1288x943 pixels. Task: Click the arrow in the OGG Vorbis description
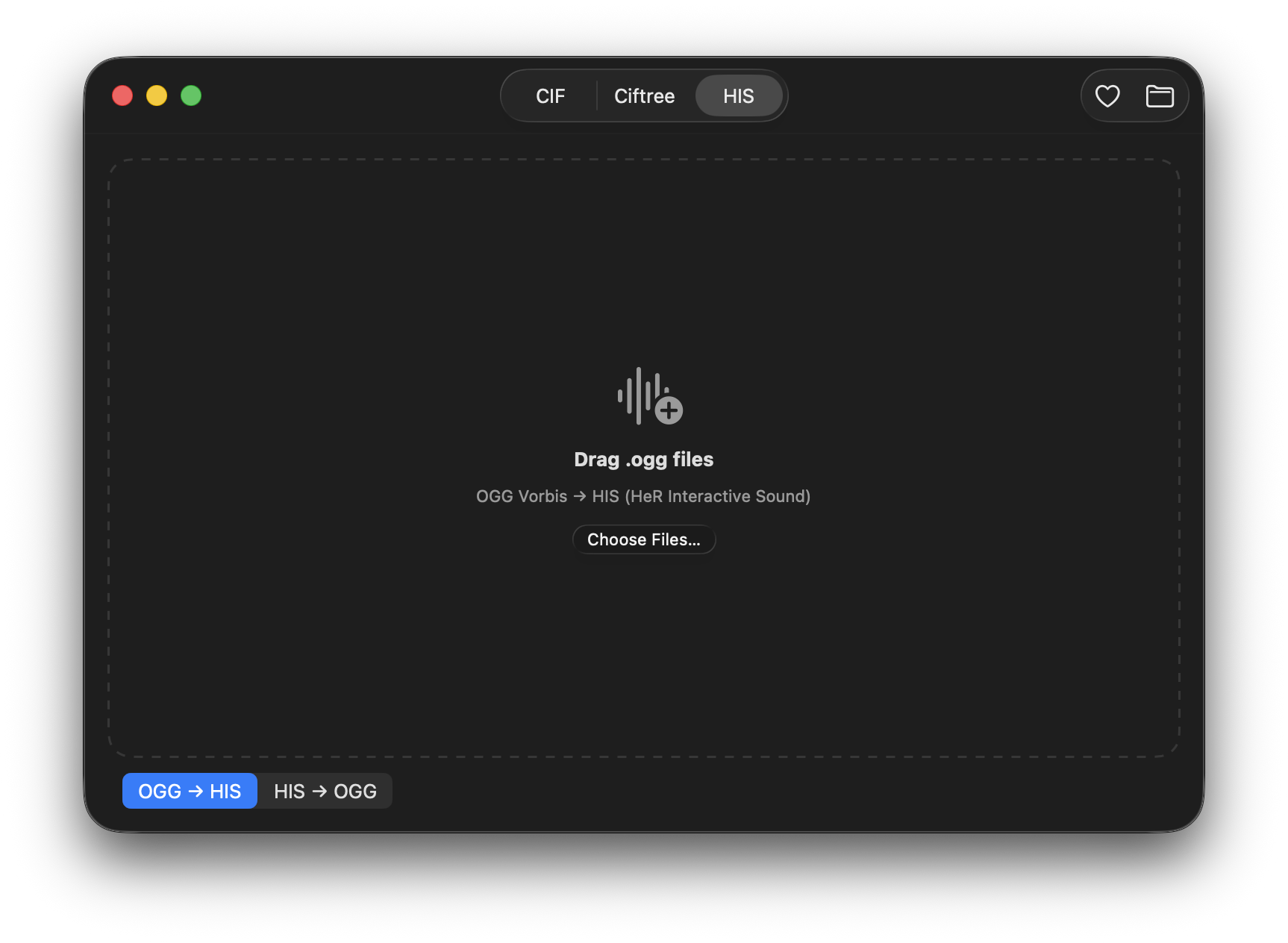coord(580,496)
